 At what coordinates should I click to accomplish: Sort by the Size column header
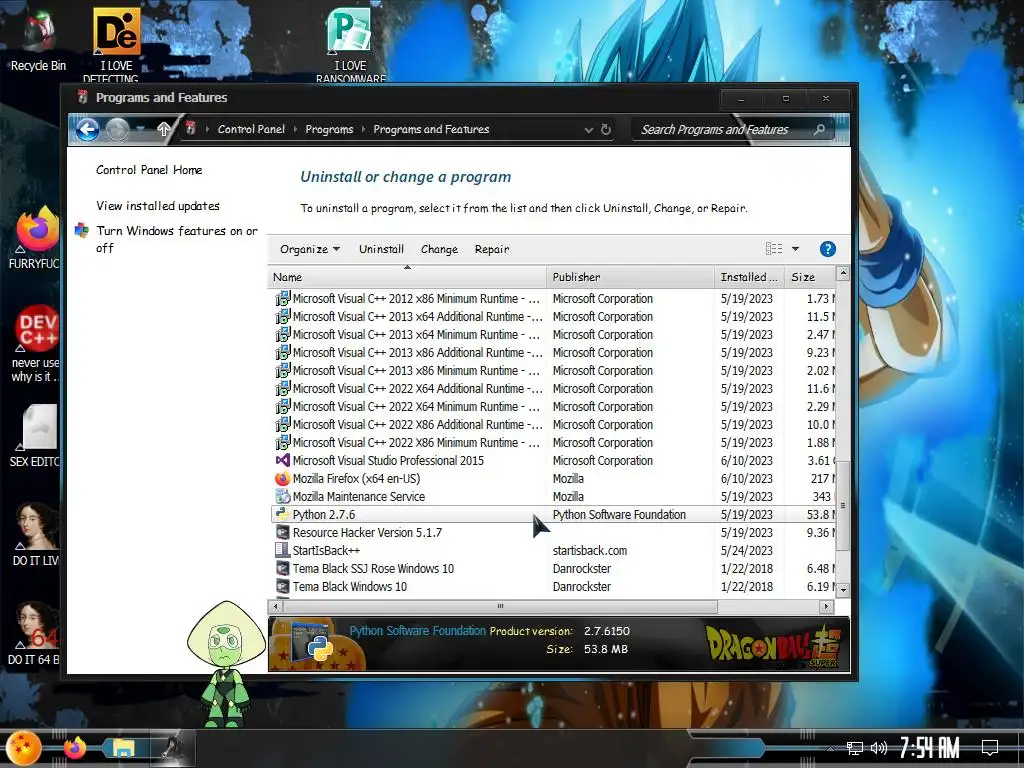810,277
